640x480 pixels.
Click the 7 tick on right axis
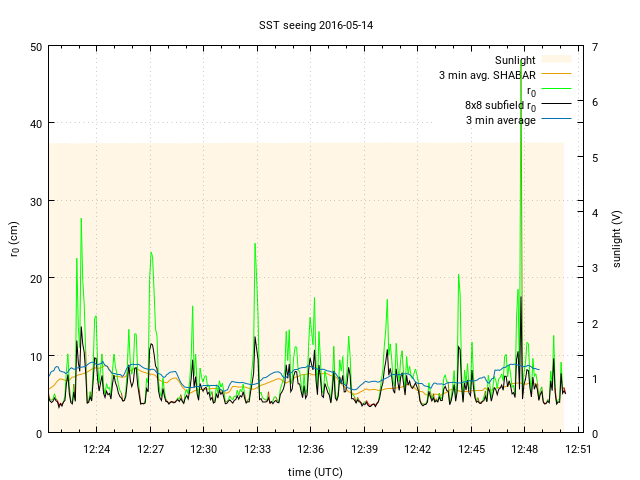pos(594,47)
